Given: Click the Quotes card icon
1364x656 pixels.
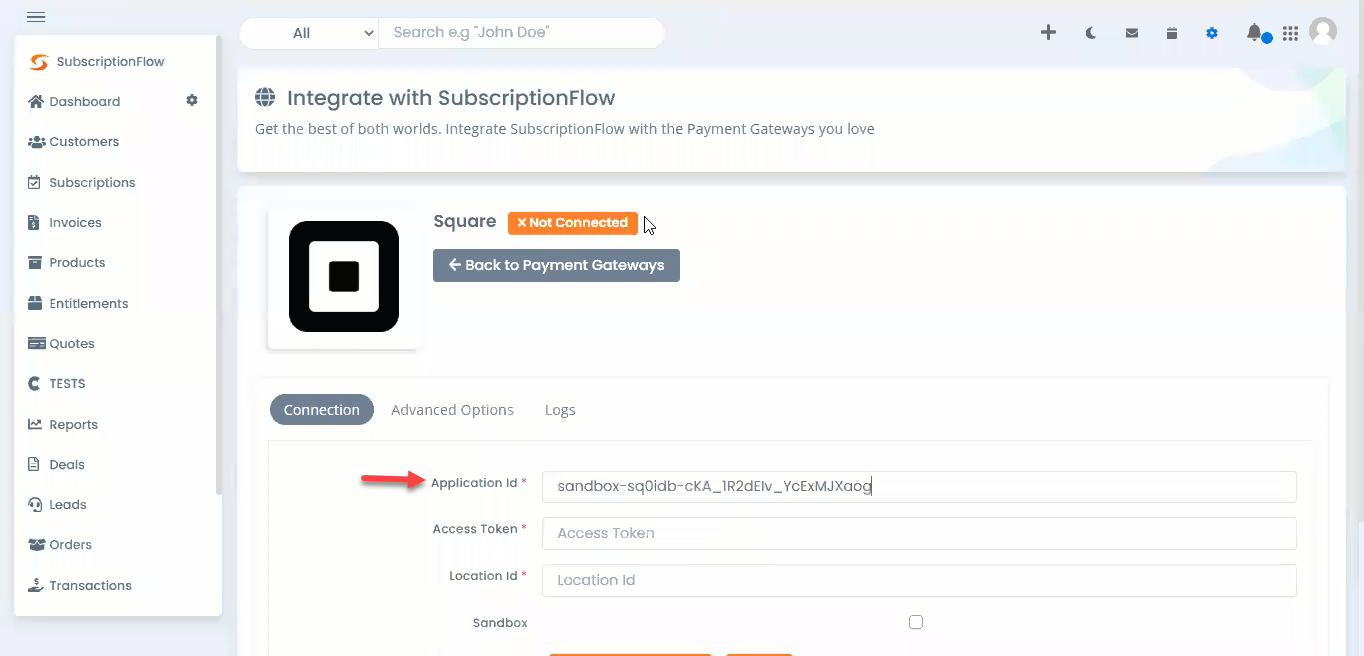Looking at the screenshot, I should coord(36,343).
